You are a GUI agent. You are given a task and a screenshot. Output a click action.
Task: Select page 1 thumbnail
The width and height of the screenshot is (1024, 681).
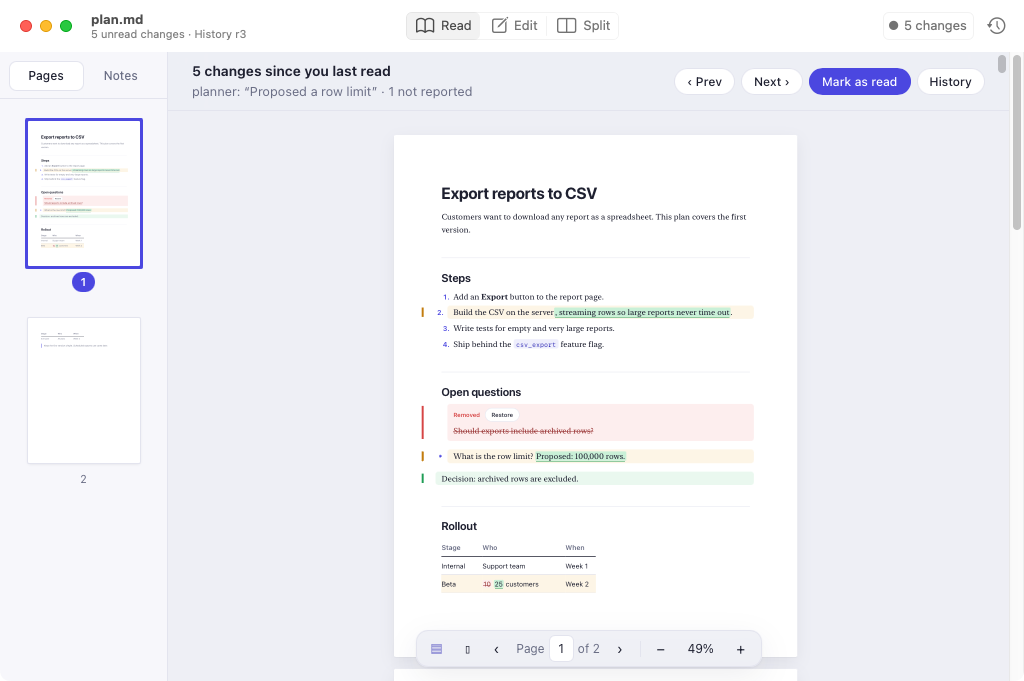[x=84, y=193]
